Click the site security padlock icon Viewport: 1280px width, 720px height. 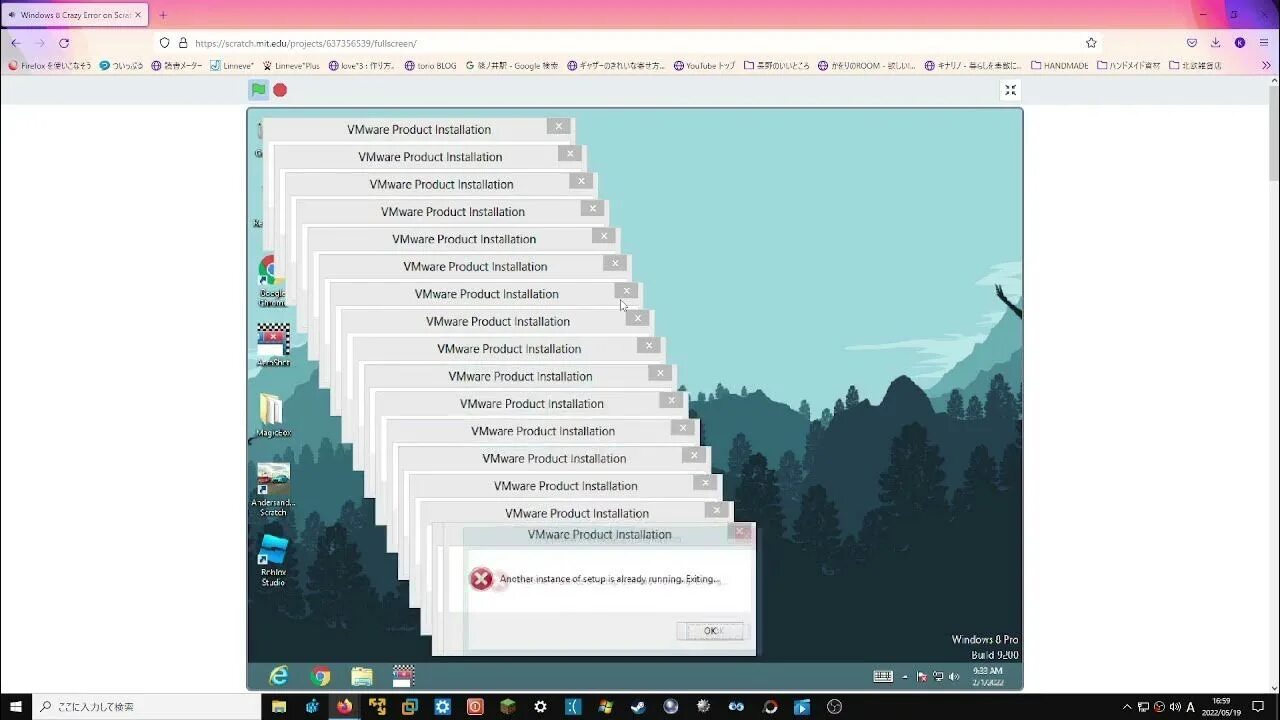click(x=183, y=43)
